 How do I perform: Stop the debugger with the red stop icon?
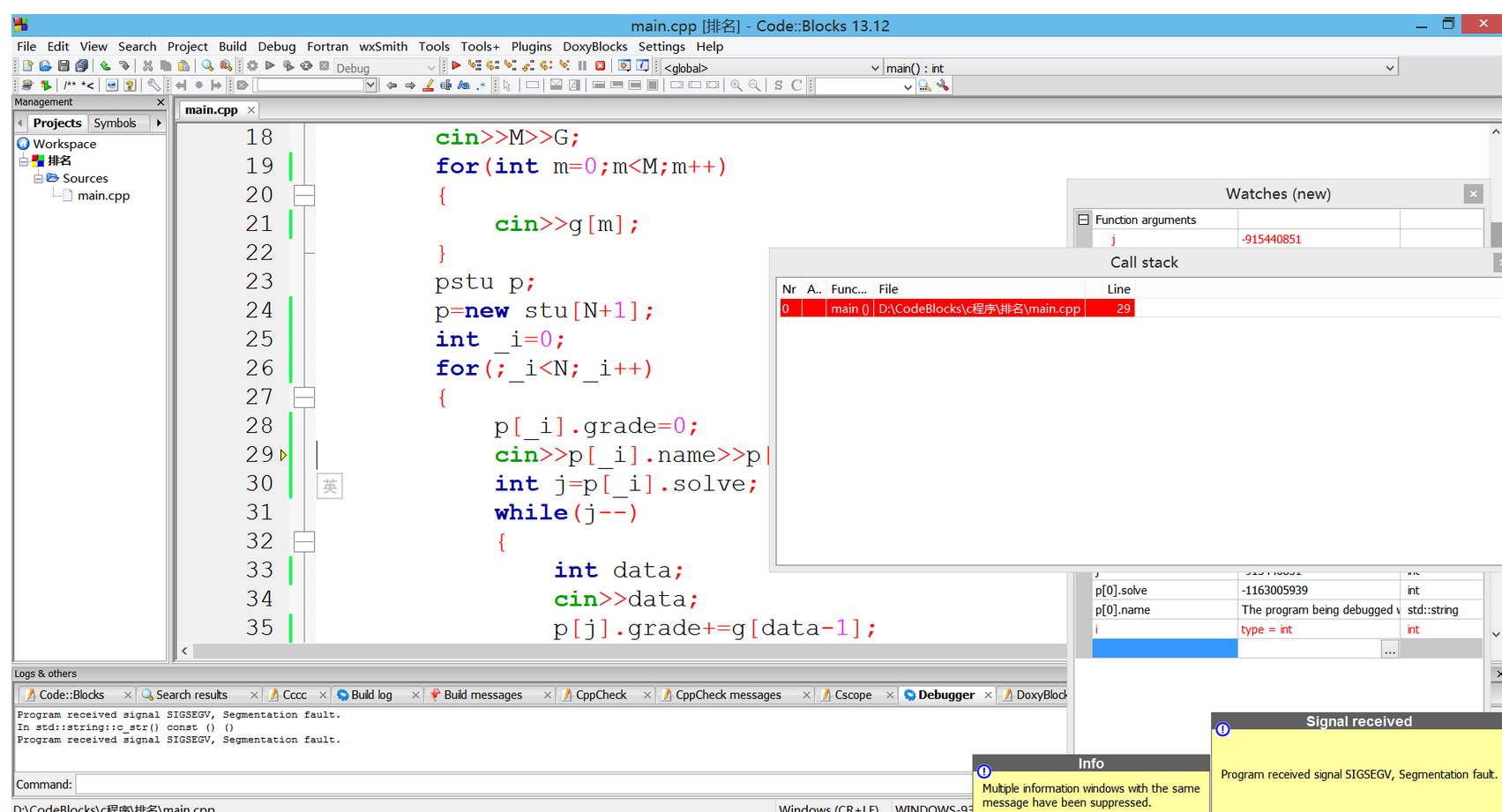[601, 66]
